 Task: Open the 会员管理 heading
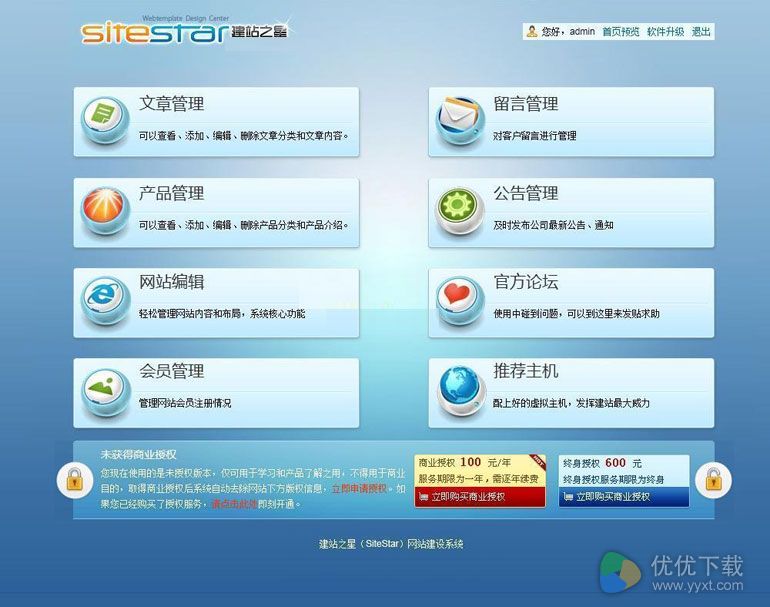pyautogui.click(x=171, y=371)
